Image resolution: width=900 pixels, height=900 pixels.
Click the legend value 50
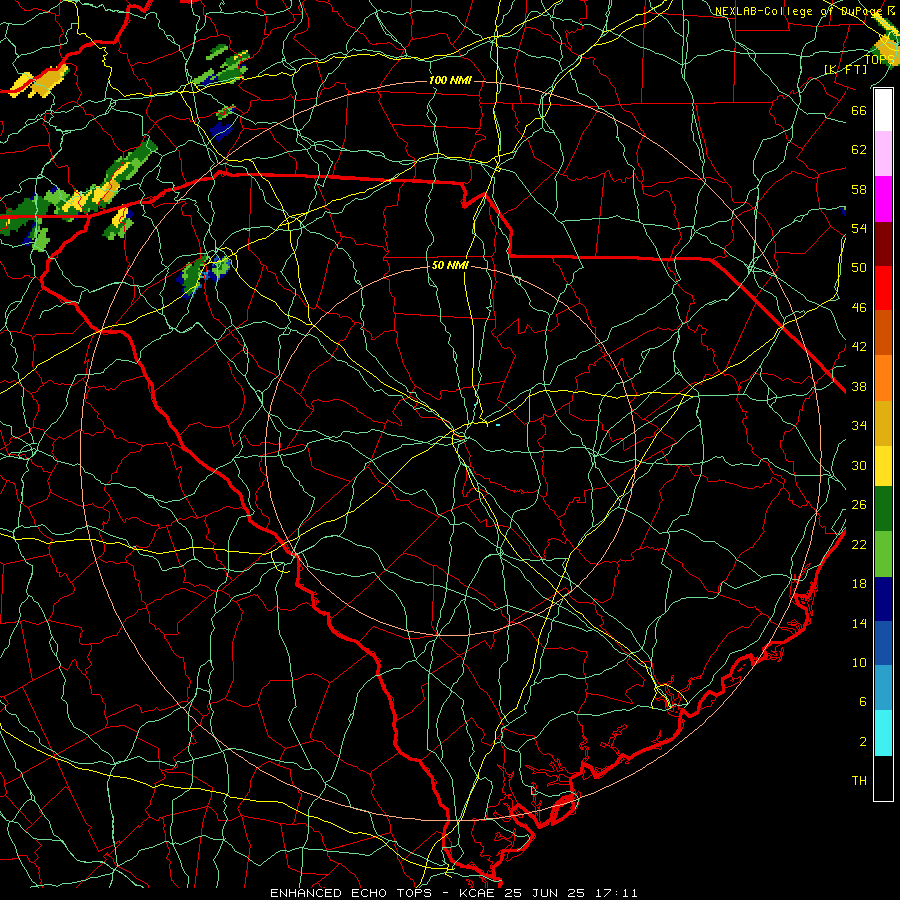click(859, 267)
